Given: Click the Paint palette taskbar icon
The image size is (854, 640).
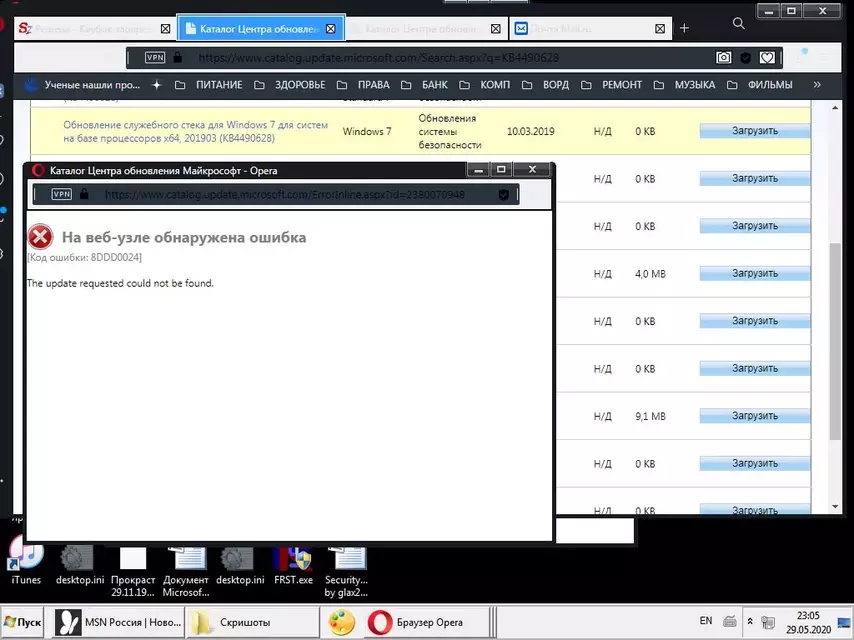Looking at the screenshot, I should (x=341, y=622).
